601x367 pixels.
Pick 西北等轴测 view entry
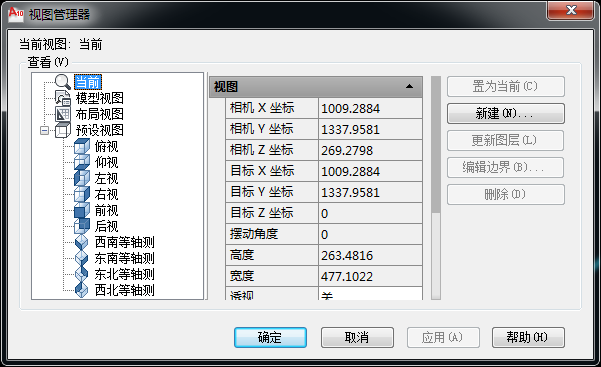pyautogui.click(x=125, y=290)
